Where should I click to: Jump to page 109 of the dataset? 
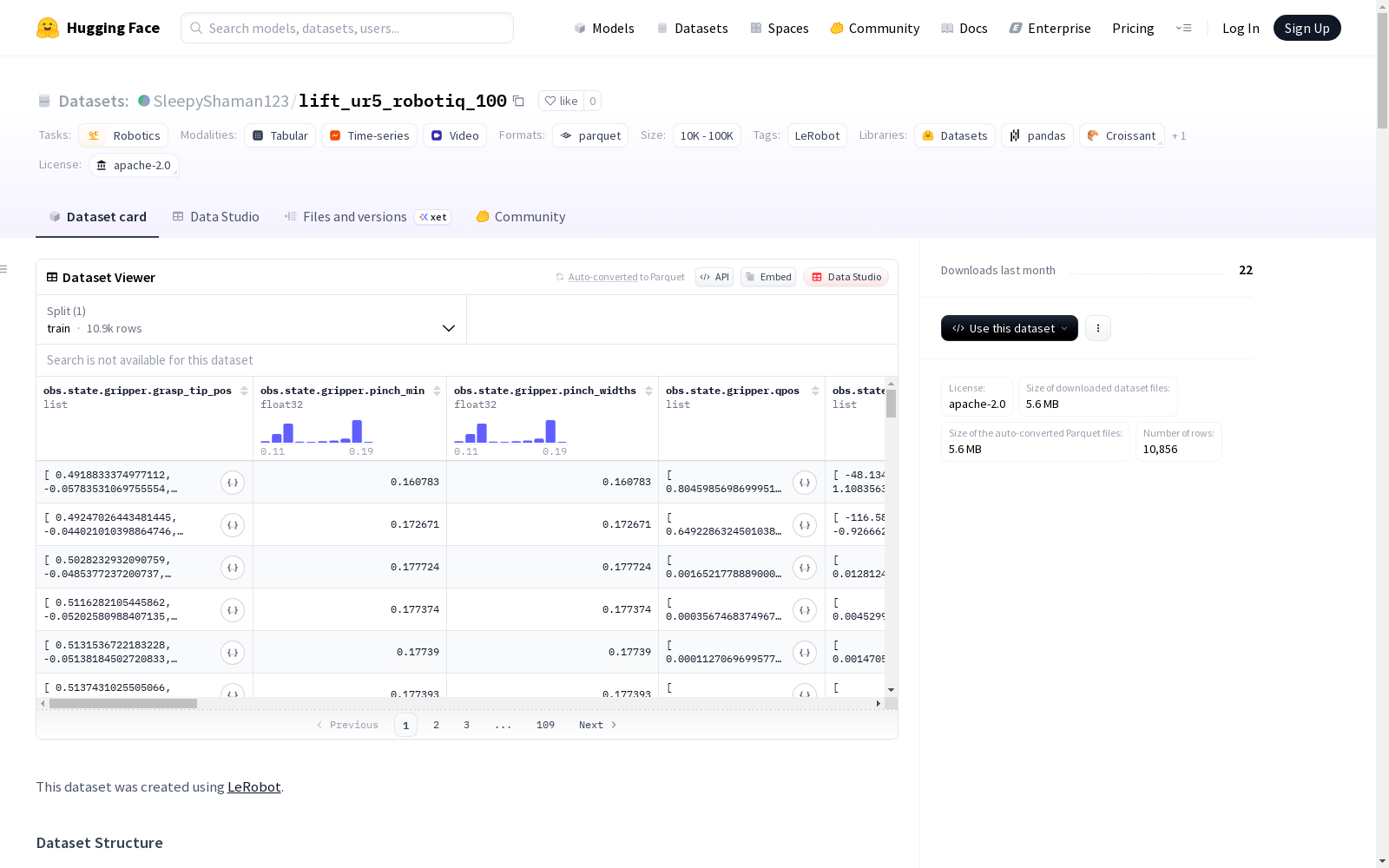click(x=545, y=725)
